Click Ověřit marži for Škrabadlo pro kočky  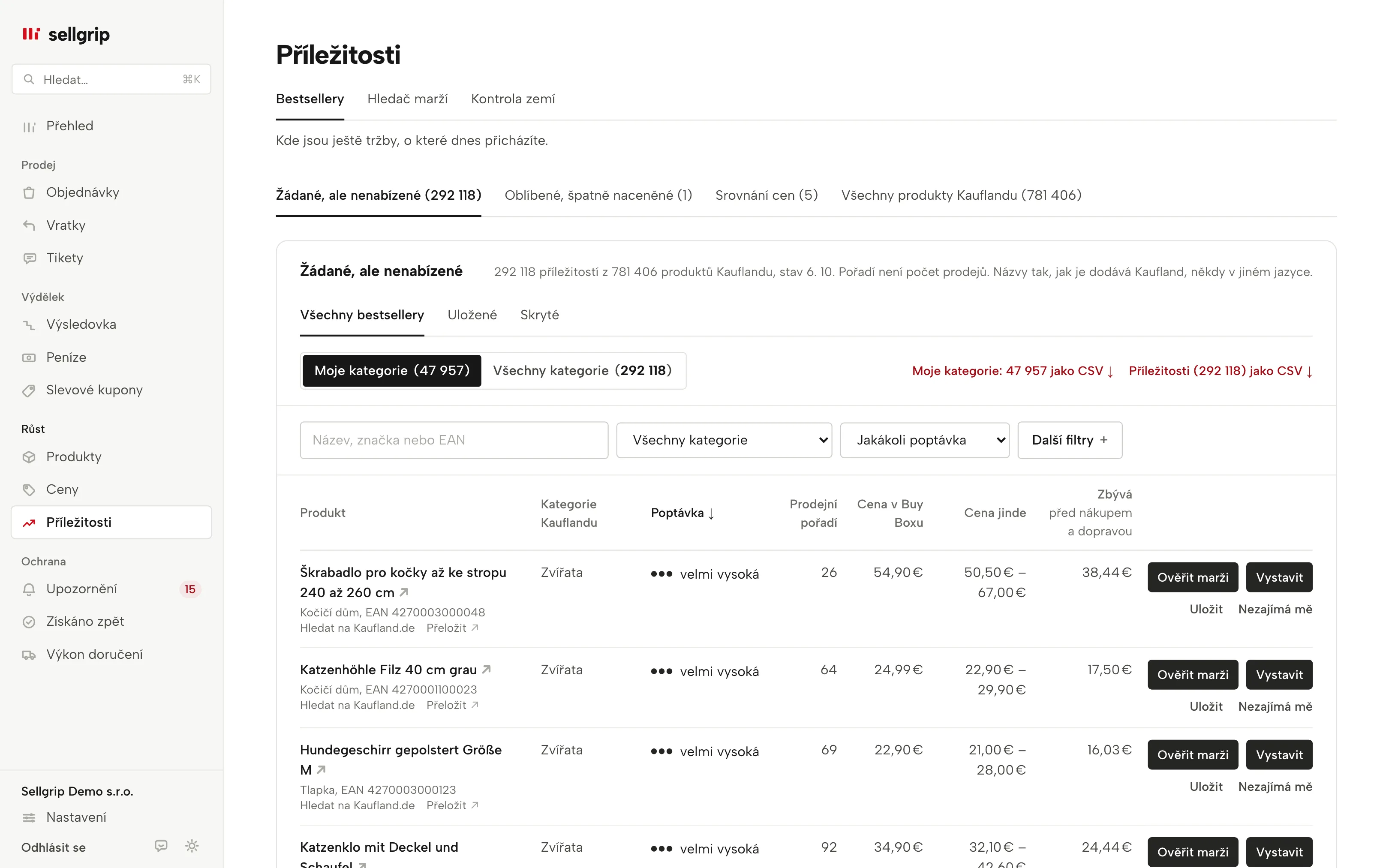(1192, 577)
